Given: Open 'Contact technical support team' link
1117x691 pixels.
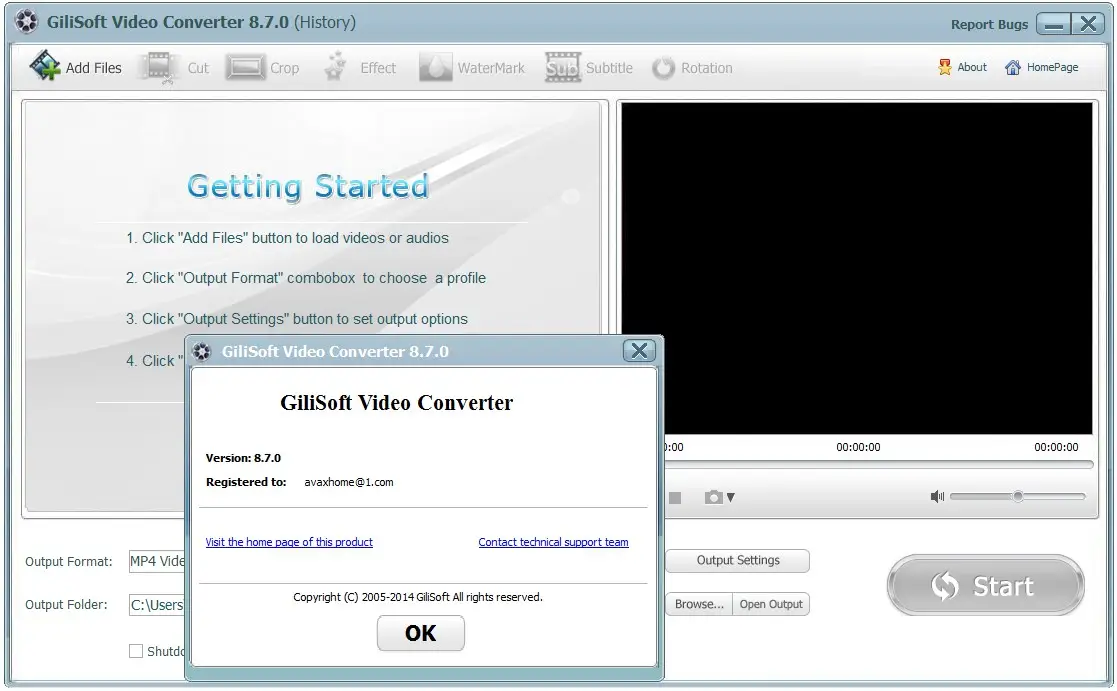Looking at the screenshot, I should tap(553, 542).
